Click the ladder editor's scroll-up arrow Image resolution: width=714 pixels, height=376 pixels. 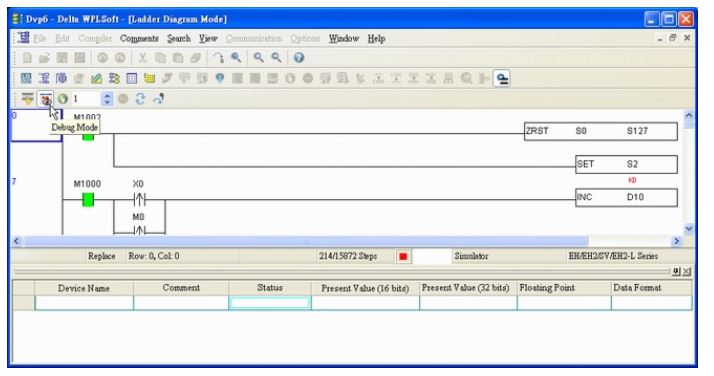pos(688,116)
